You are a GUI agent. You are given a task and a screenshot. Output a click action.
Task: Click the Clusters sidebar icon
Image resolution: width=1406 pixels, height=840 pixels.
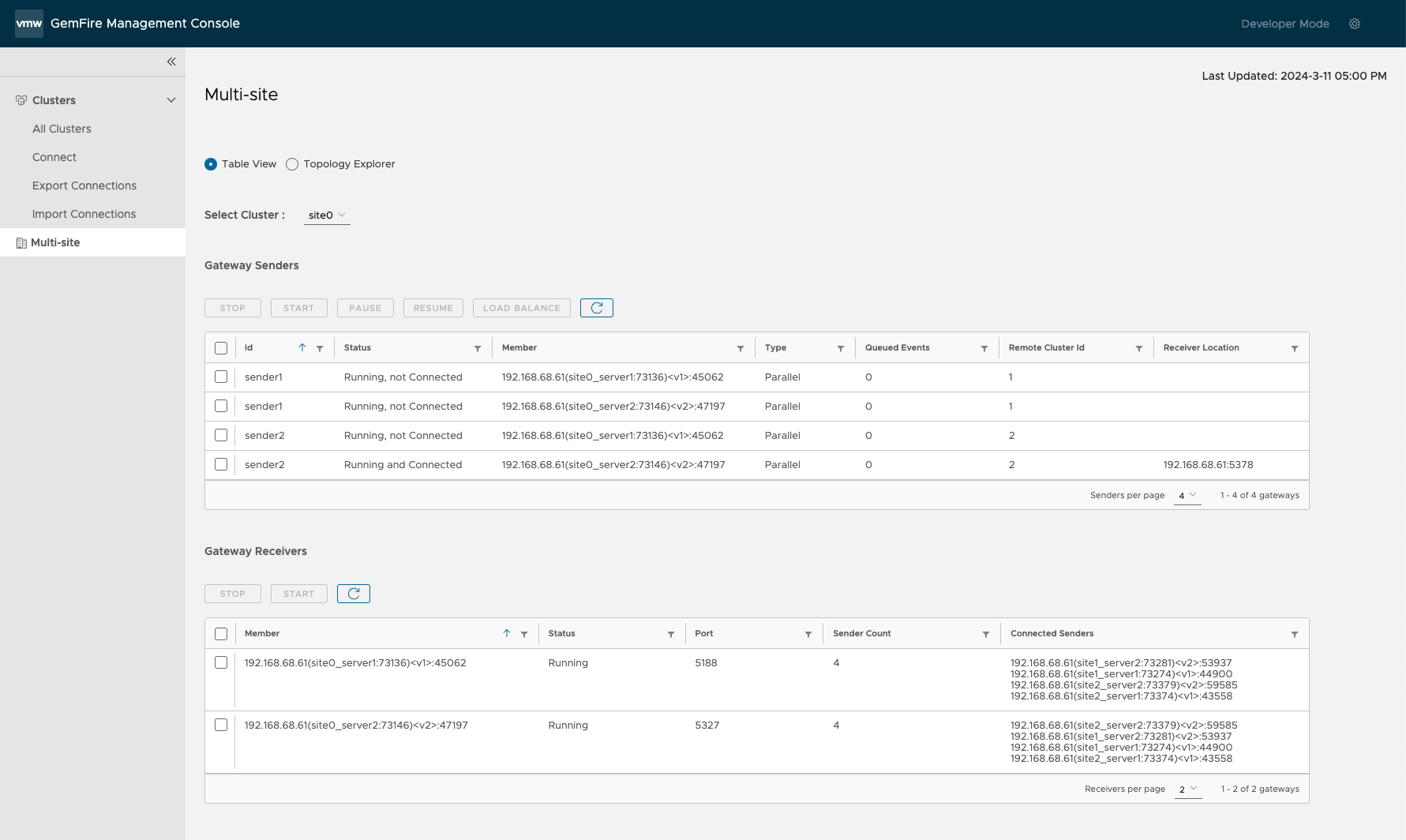(x=21, y=100)
